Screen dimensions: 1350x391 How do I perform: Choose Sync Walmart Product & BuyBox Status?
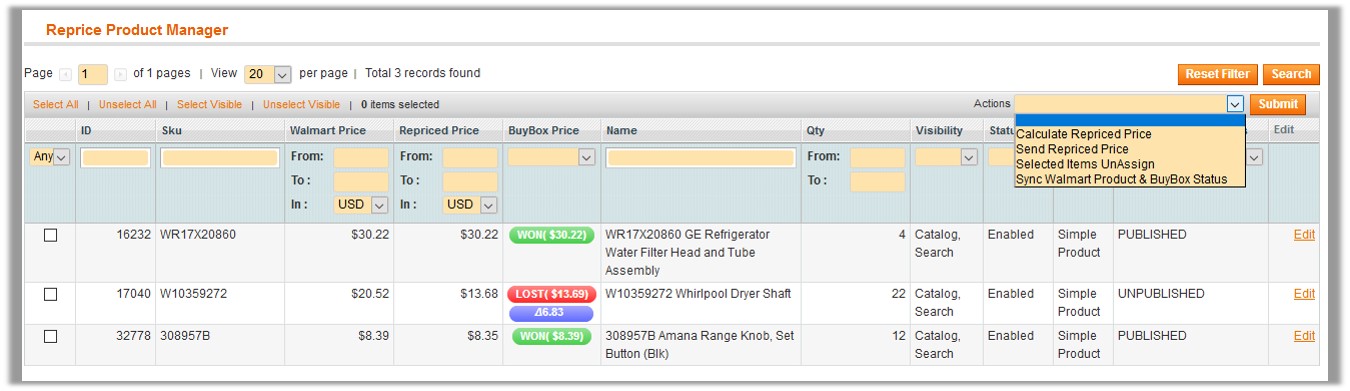1129,179
